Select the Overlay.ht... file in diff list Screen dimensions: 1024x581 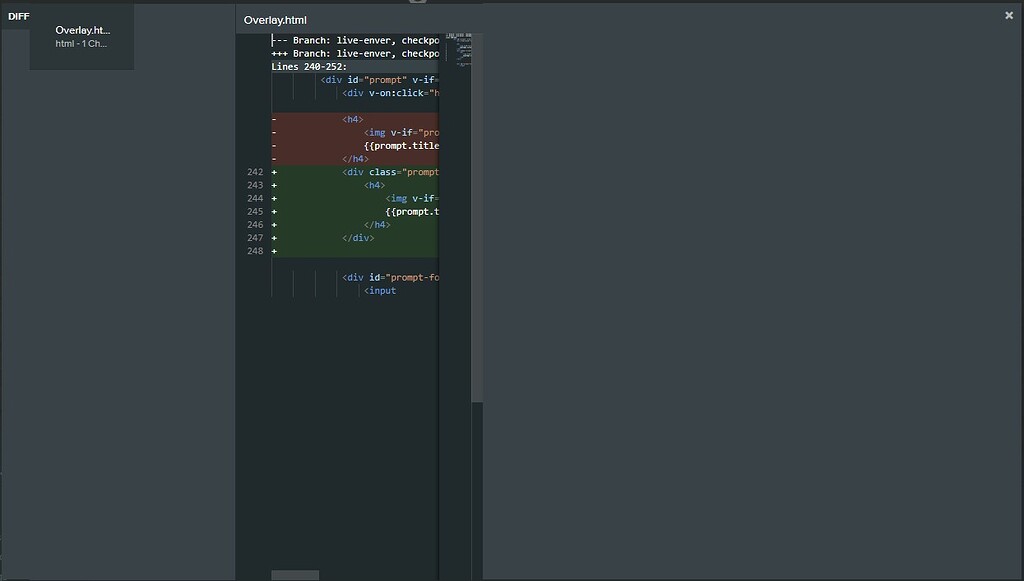[82, 31]
